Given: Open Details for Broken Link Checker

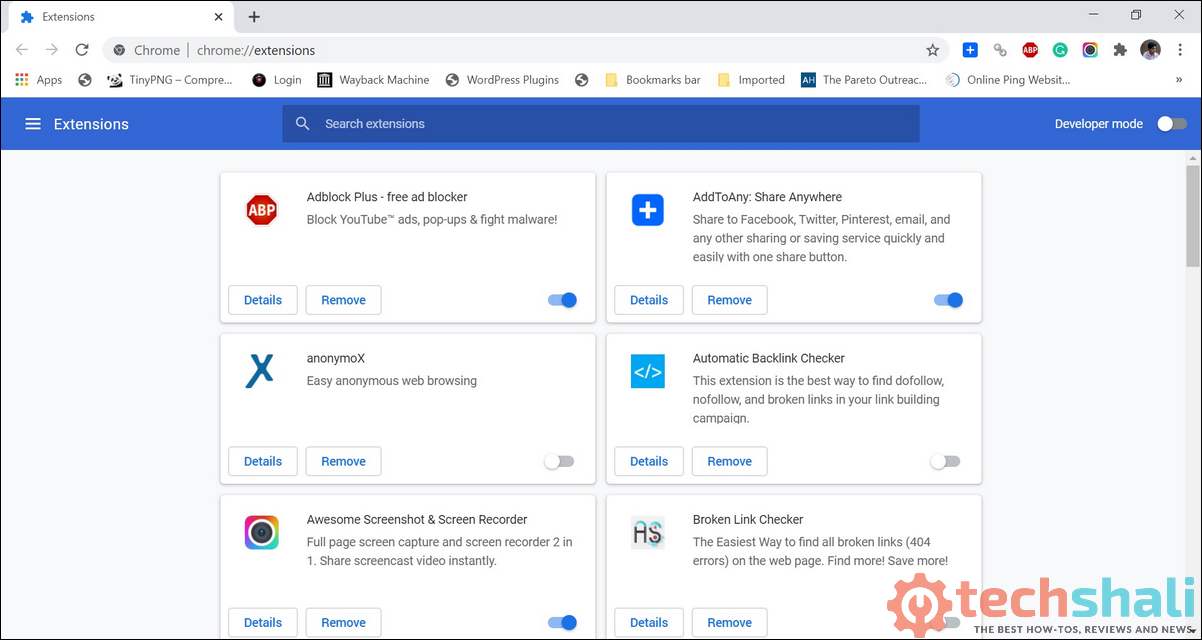Looking at the screenshot, I should point(649,622).
